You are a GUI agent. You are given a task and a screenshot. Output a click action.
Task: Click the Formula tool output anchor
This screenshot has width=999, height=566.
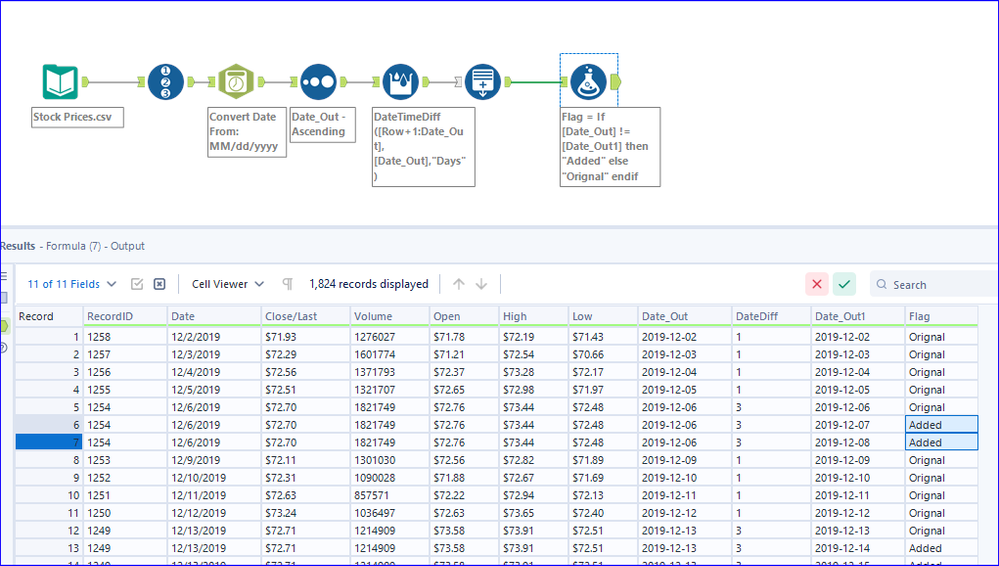click(615, 82)
